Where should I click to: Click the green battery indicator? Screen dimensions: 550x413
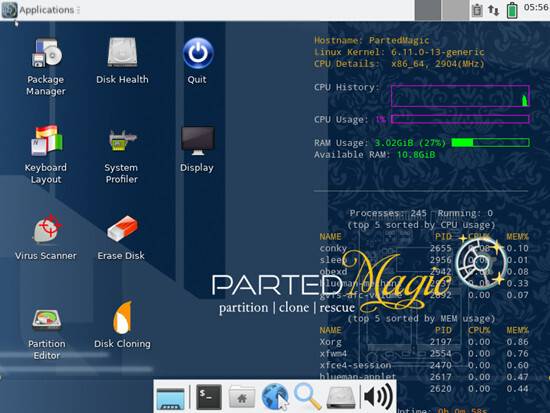click(512, 10)
